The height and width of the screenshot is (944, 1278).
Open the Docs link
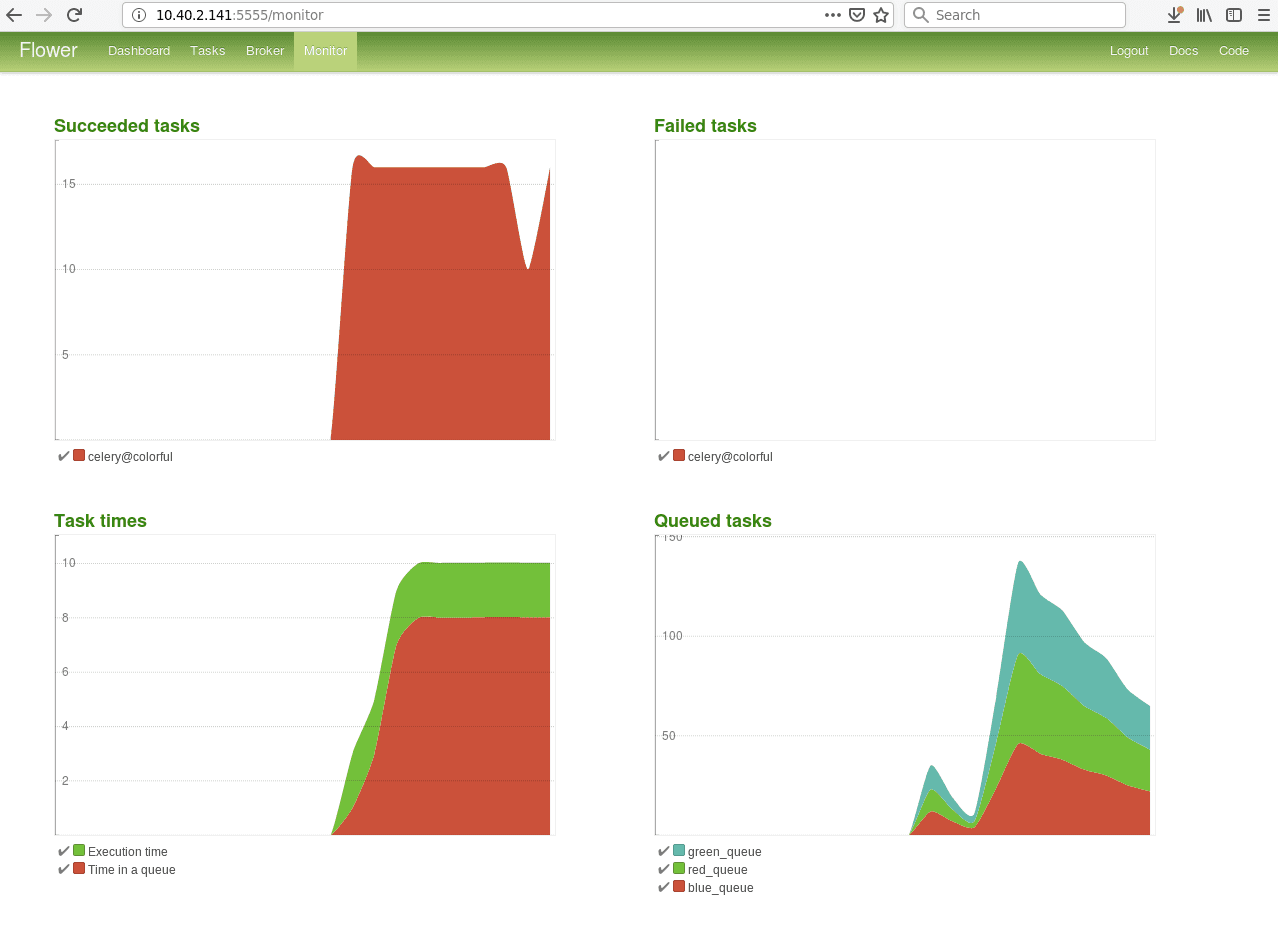click(x=1183, y=51)
